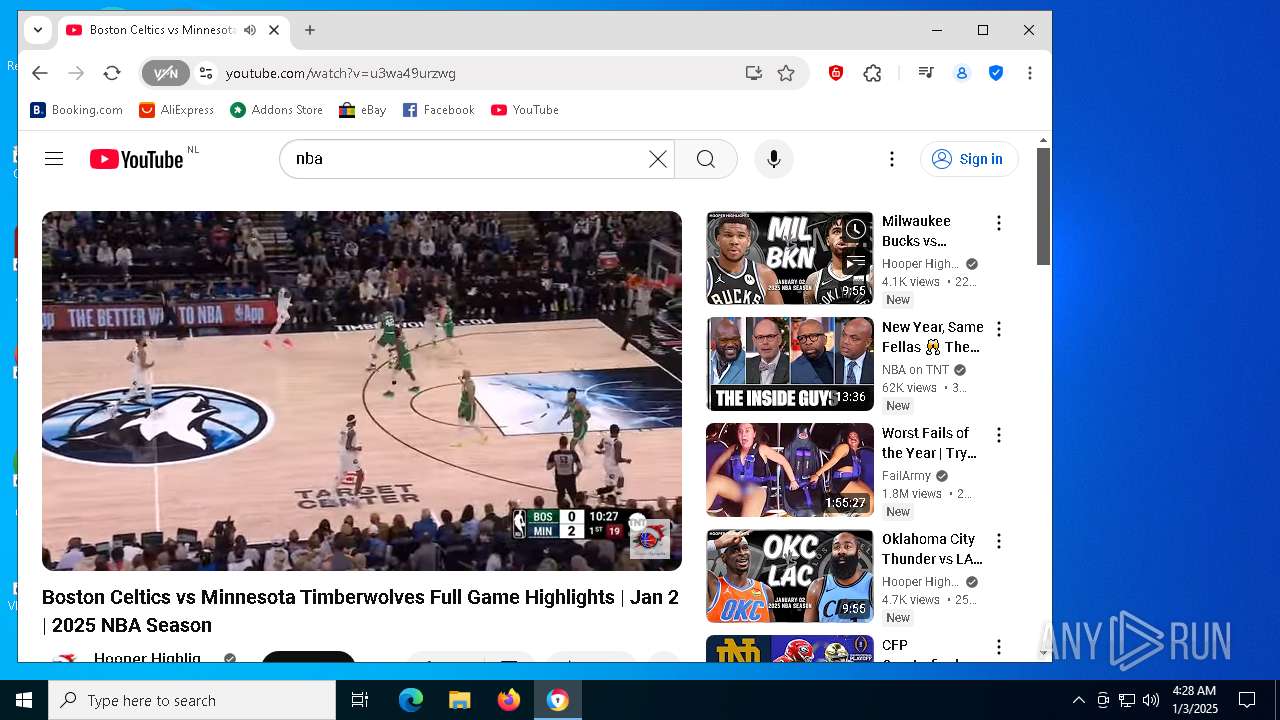This screenshot has width=1280, height=720.
Task: Open a new browser tab
Action: tap(310, 30)
